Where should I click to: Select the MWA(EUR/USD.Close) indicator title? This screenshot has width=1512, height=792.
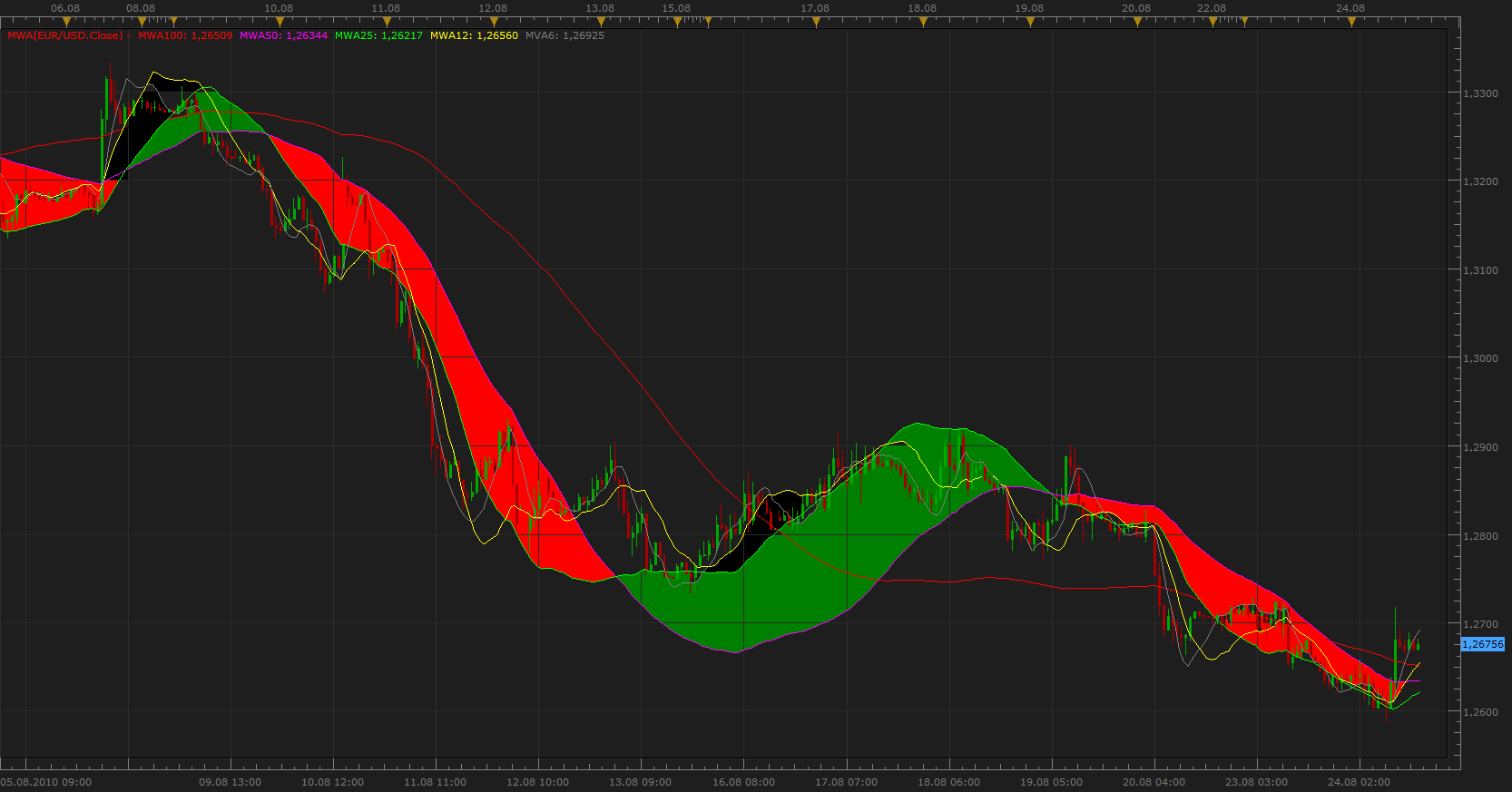[64, 36]
